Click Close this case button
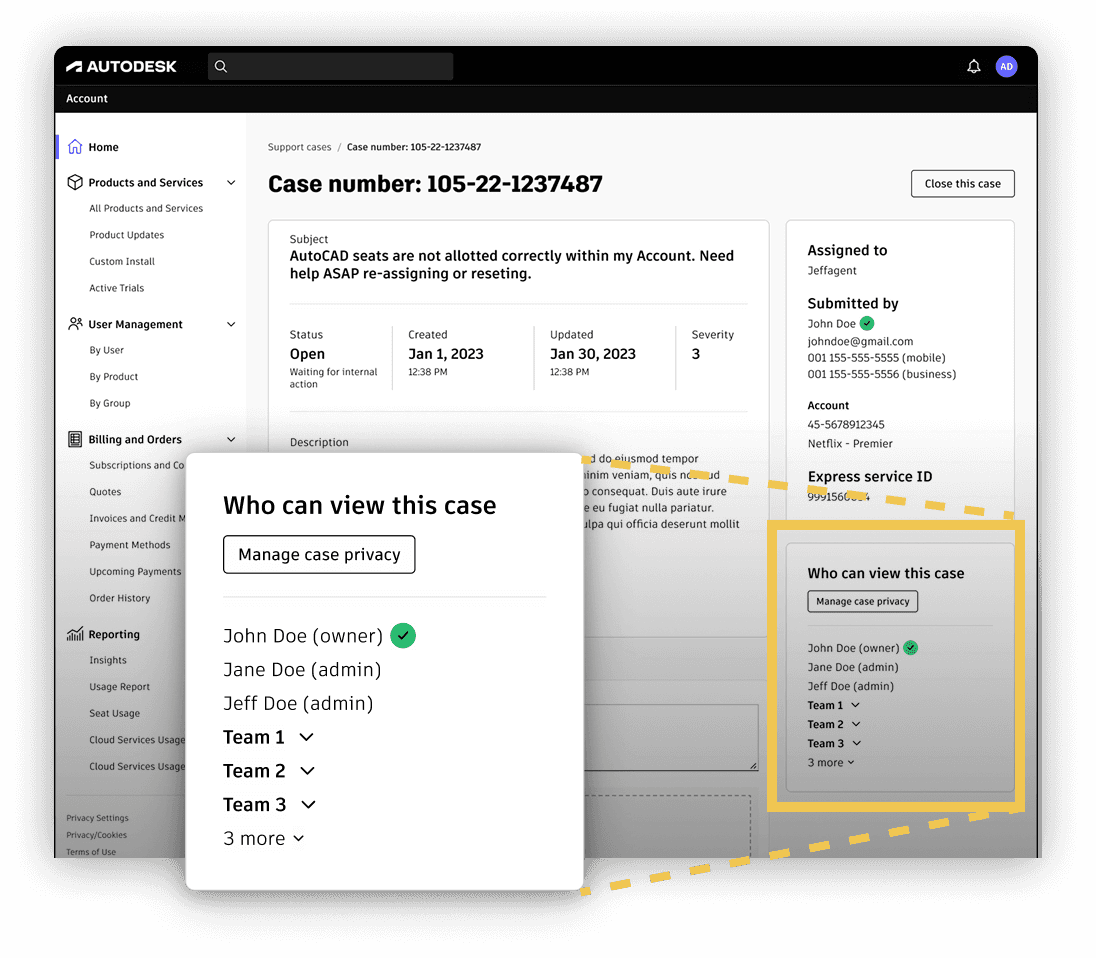This screenshot has height=958, width=1096. [962, 184]
